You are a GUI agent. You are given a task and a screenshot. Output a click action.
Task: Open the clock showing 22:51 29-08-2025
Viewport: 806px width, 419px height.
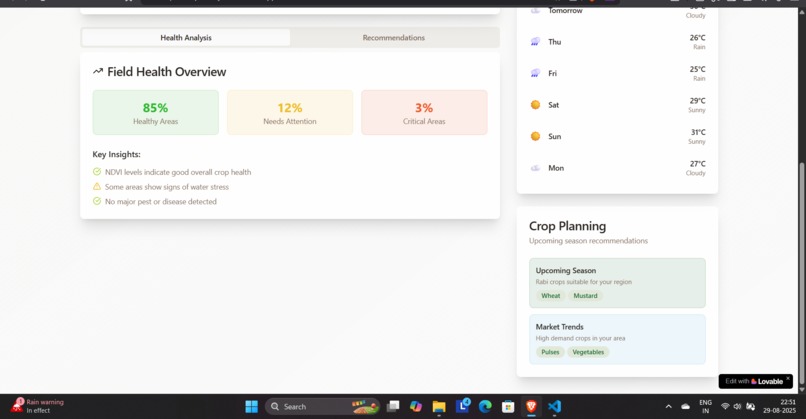(779, 406)
